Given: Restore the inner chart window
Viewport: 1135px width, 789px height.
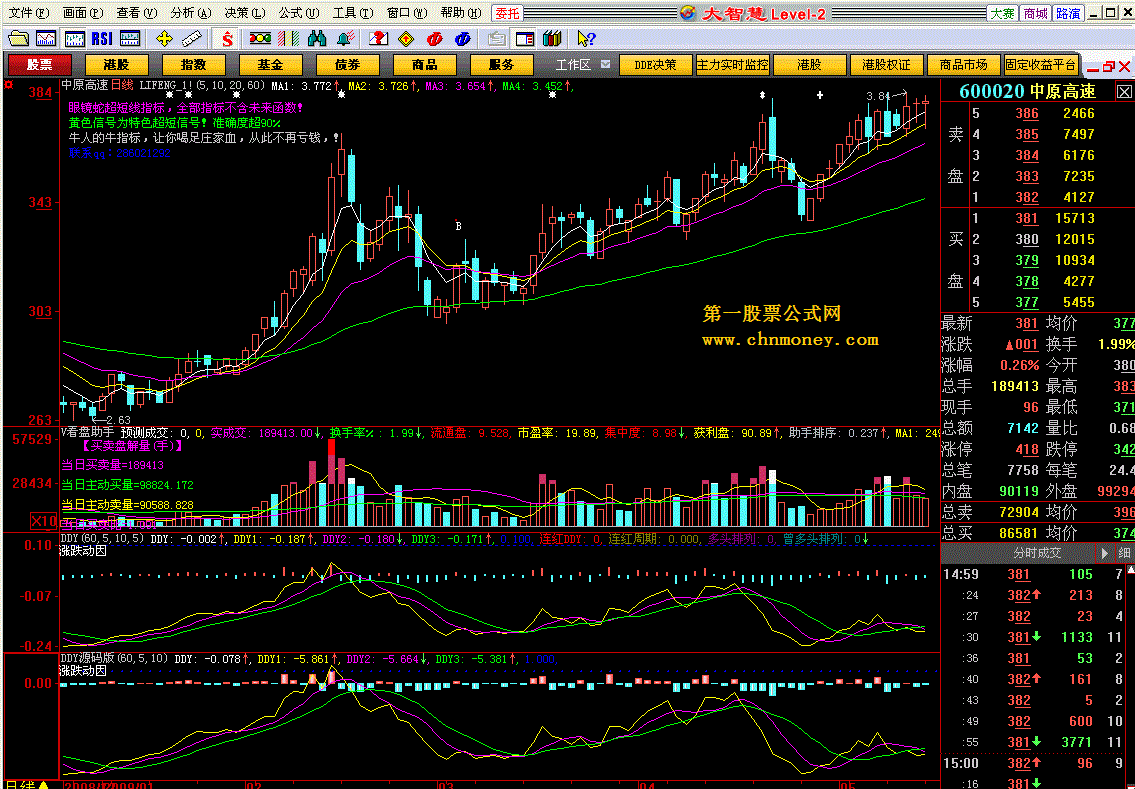Looking at the screenshot, I should tap(1108, 67).
